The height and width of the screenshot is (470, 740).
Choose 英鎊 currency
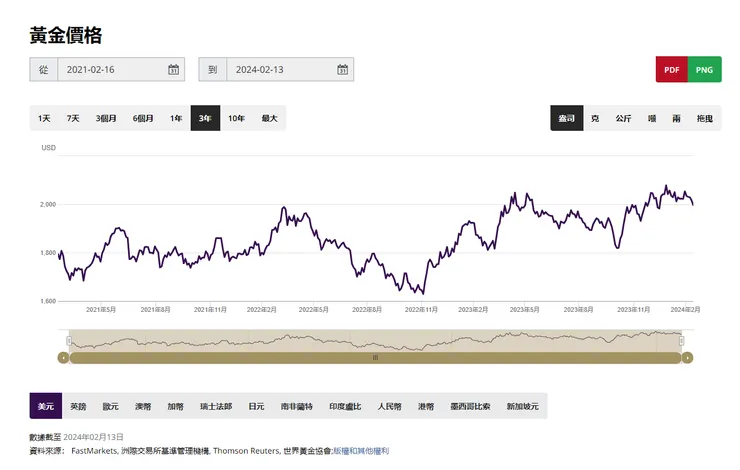click(78, 406)
